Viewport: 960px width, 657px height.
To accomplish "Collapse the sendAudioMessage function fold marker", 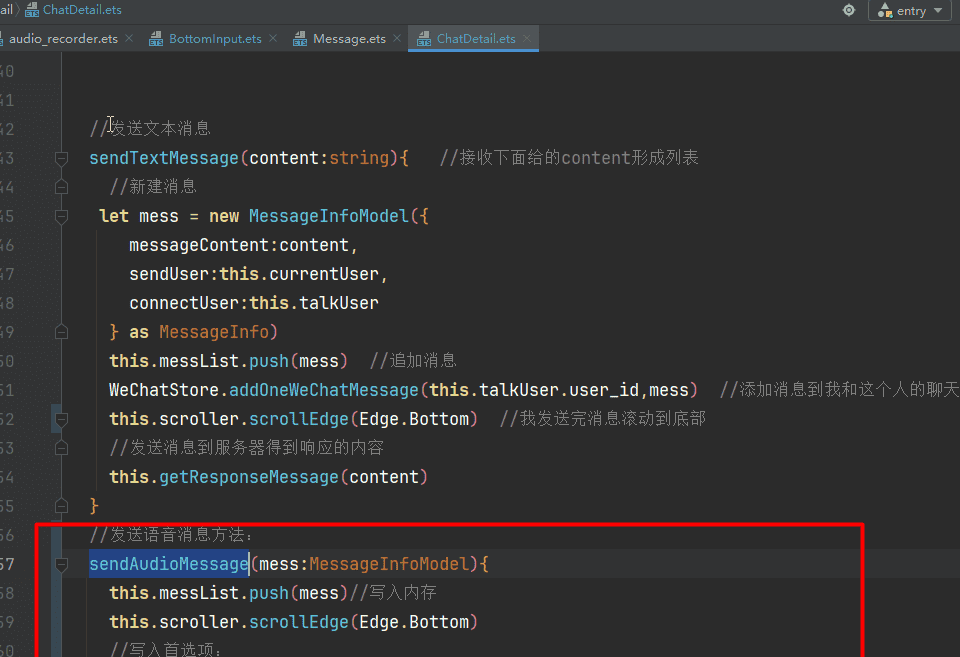I will pos(61,564).
